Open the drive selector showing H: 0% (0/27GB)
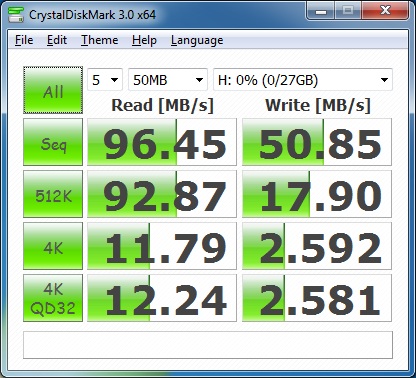 [303, 80]
